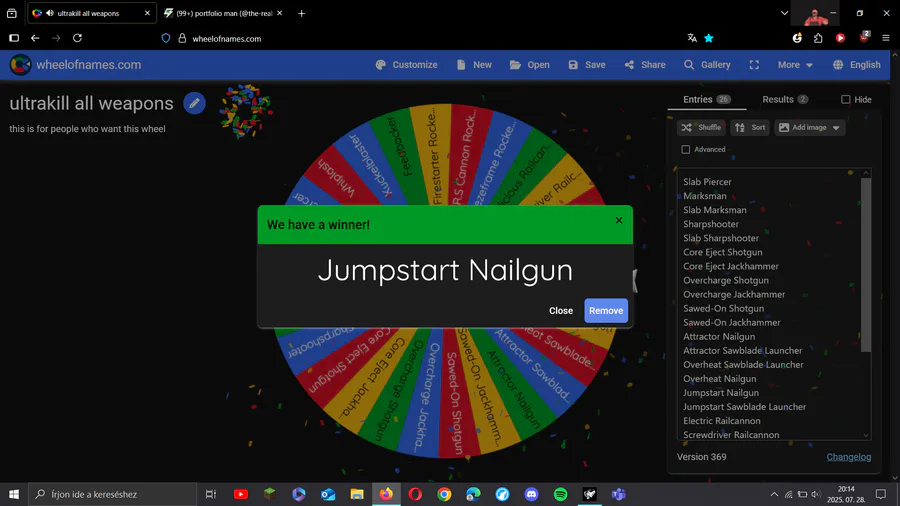Shuffle the entries list
Screen dimensions: 900x506
coord(701,127)
